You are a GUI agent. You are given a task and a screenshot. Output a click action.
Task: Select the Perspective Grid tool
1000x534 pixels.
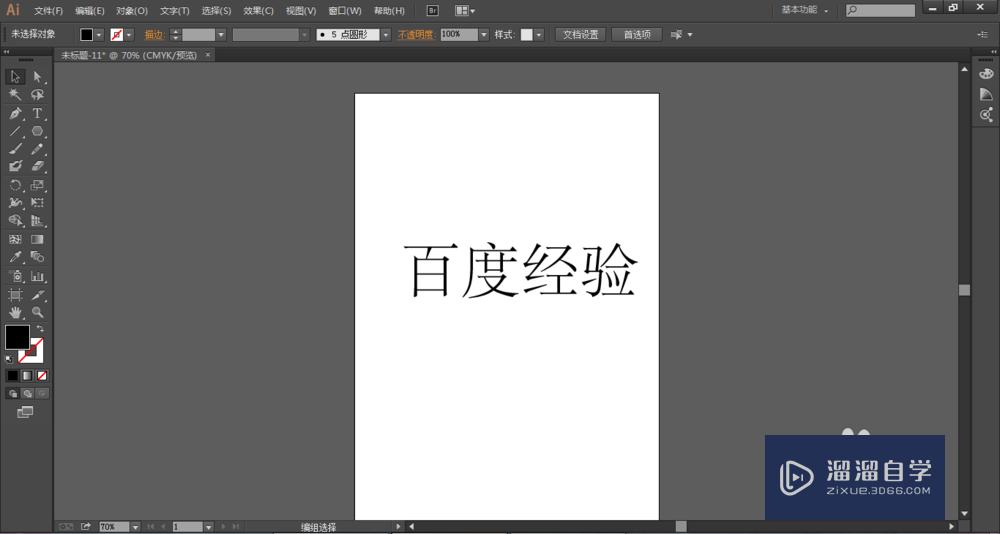(x=37, y=221)
